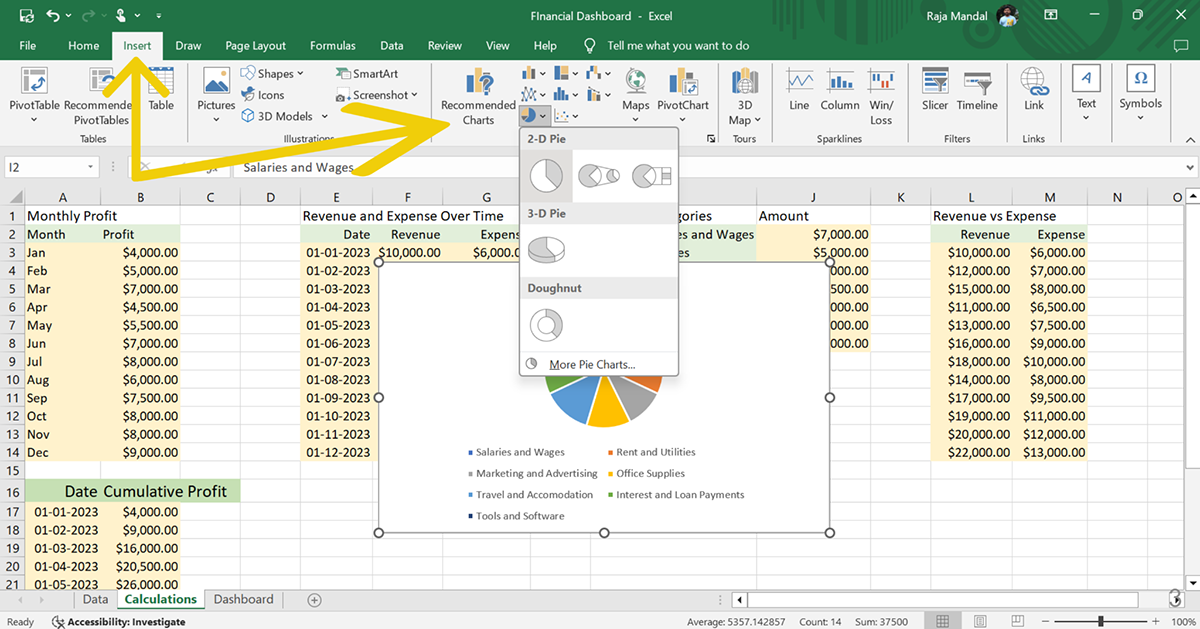Open the Shapes dropdown

tap(275, 73)
